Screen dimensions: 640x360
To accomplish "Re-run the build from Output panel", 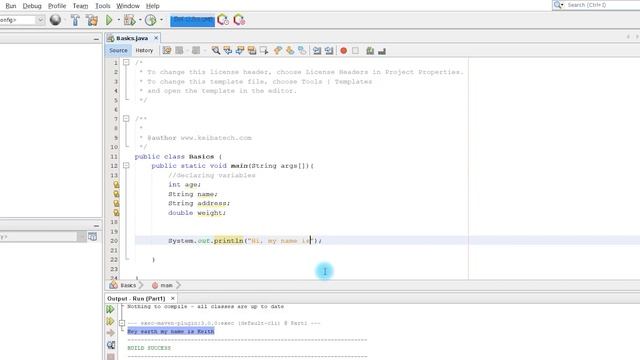I will pos(110,309).
